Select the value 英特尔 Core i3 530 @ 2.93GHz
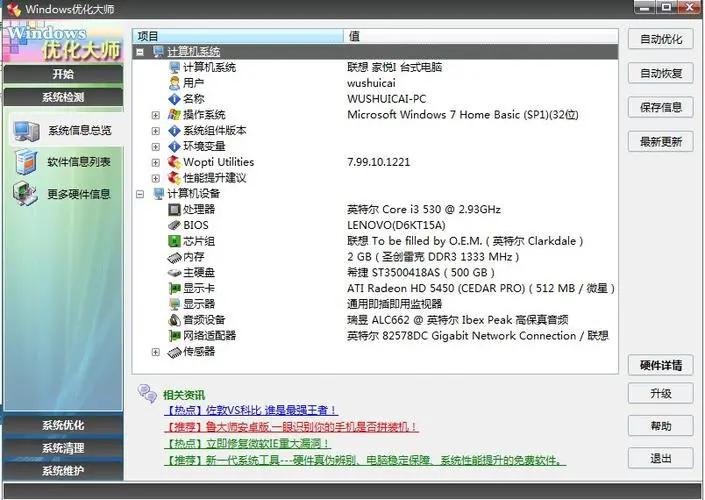 [424, 210]
